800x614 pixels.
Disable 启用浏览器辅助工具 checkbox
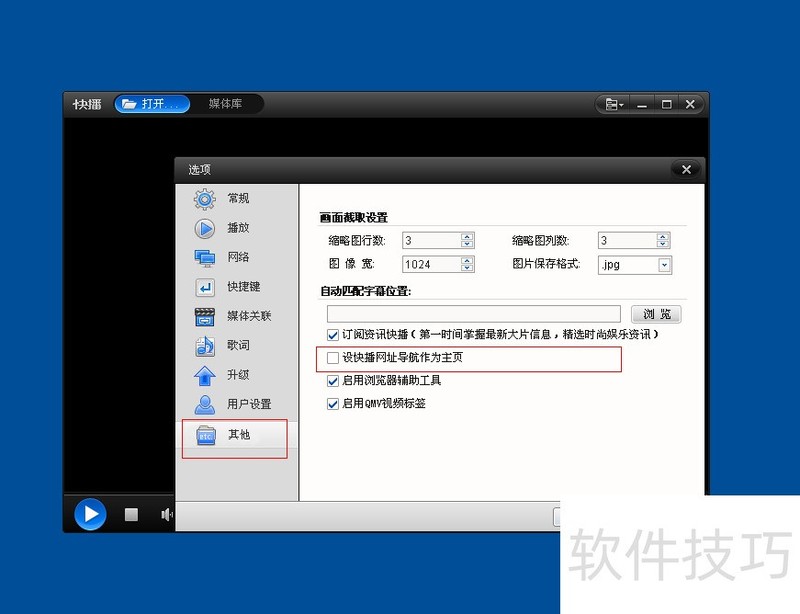pos(334,381)
